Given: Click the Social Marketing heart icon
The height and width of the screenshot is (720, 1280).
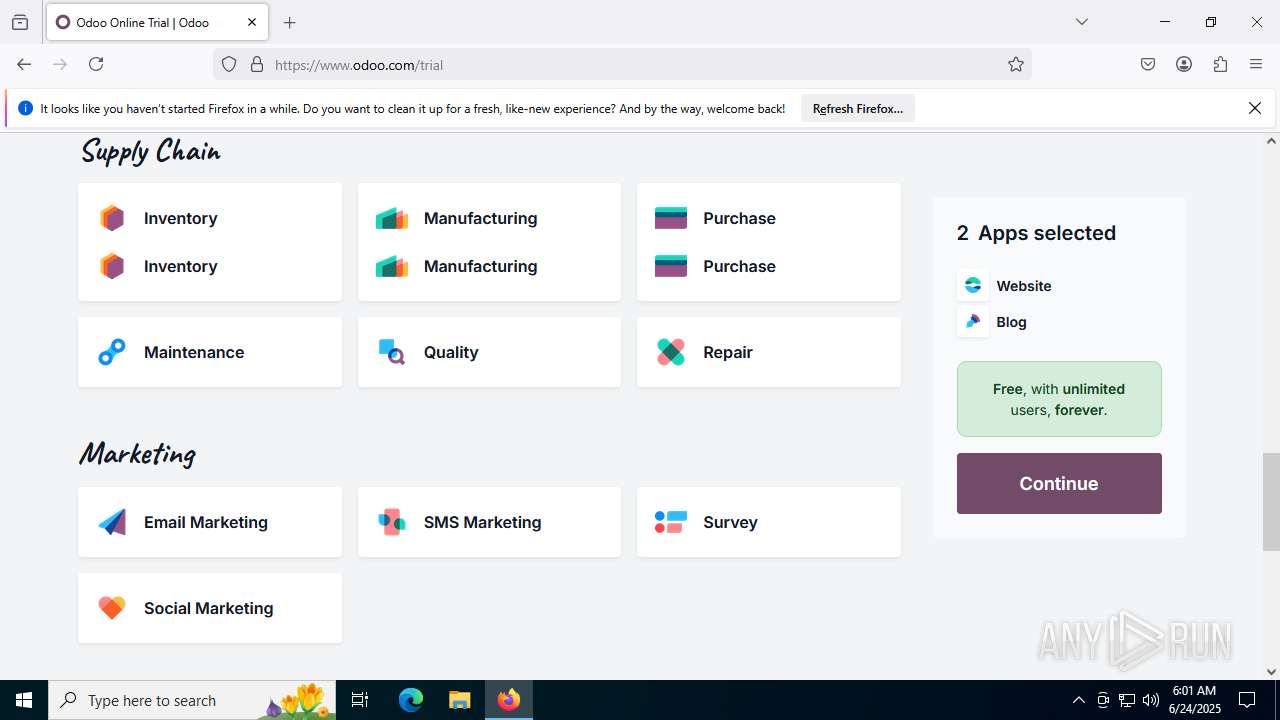Looking at the screenshot, I should [x=112, y=608].
